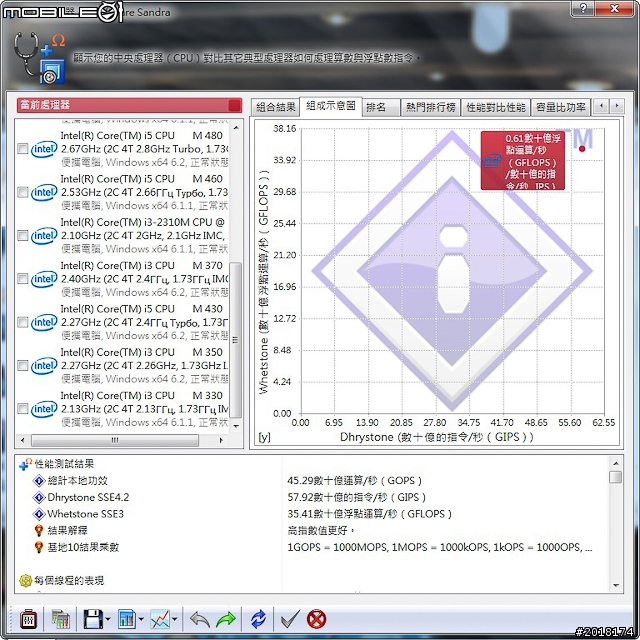This screenshot has height=640, width=640.
Task: Select the 性能測試結果 tree heading
Action: coord(64,464)
